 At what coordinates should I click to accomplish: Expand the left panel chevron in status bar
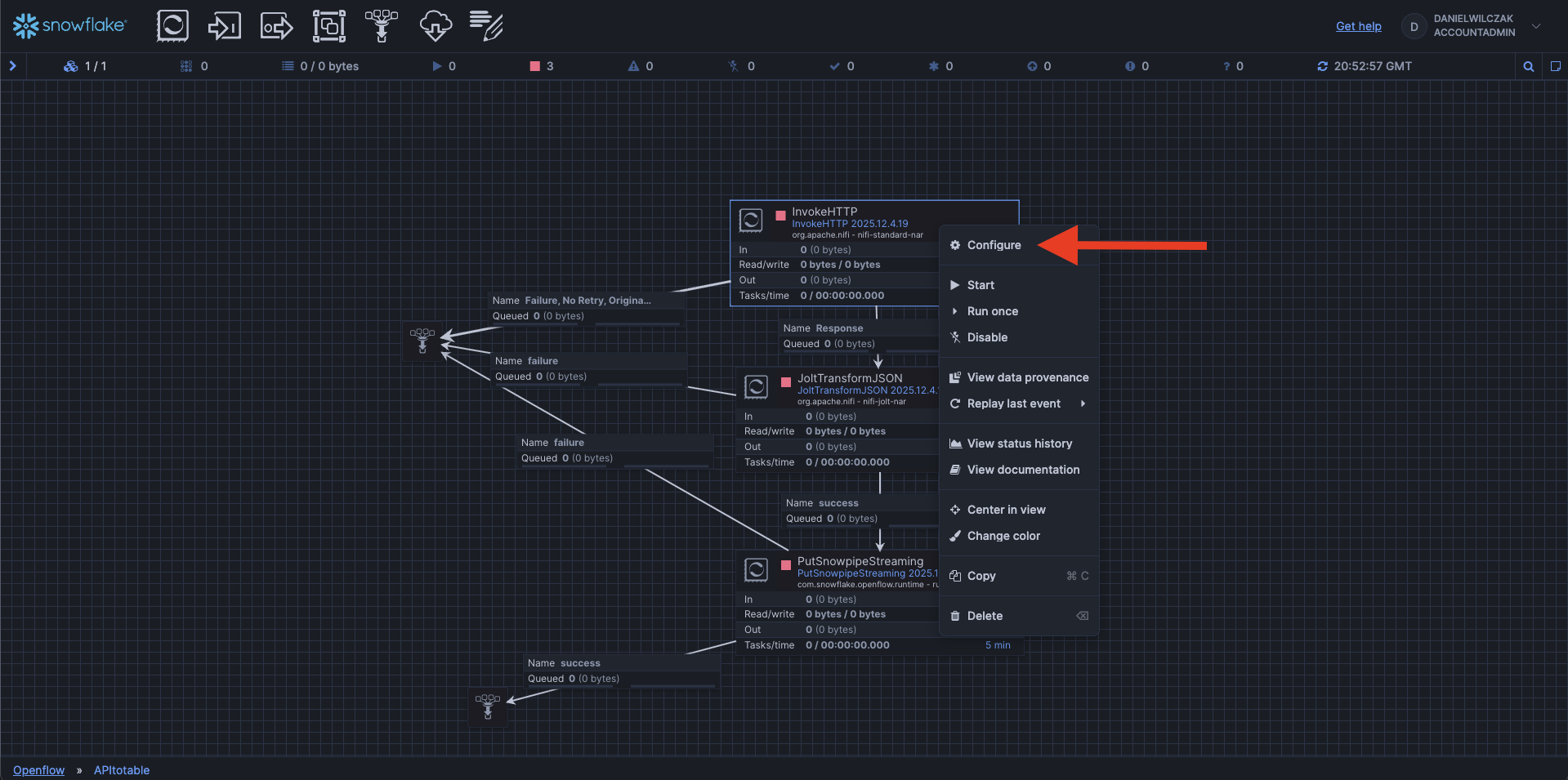[x=13, y=66]
